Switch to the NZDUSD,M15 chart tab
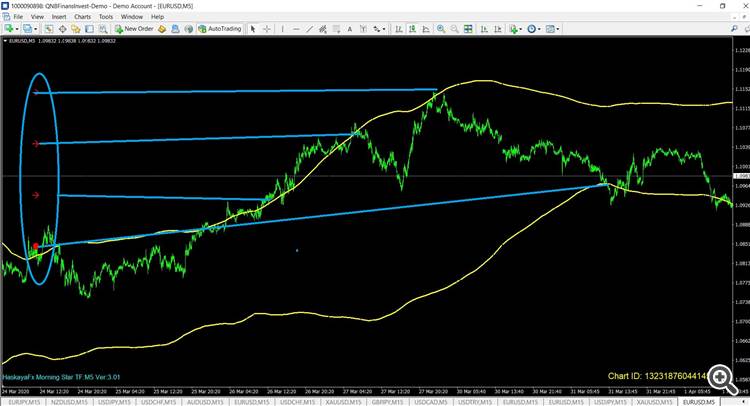The image size is (750, 406). (x=69, y=402)
